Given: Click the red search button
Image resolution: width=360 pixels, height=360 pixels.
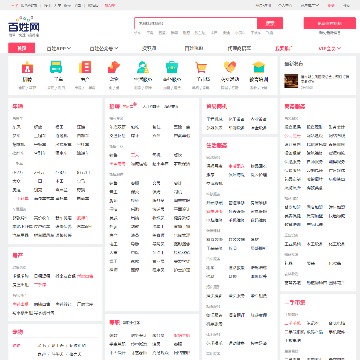Looking at the screenshot, I should tap(270, 23).
